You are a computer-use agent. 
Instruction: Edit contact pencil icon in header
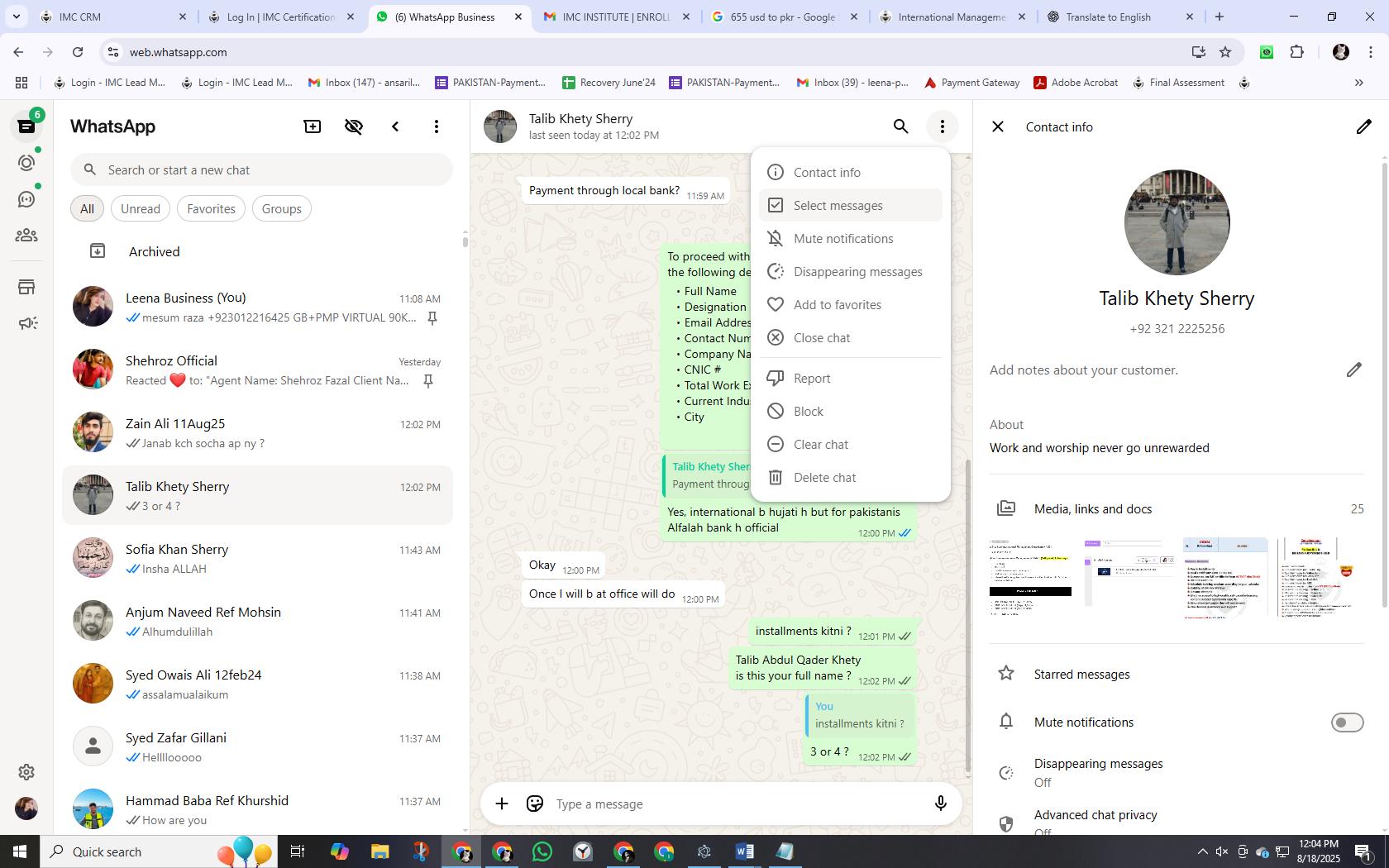(1363, 126)
